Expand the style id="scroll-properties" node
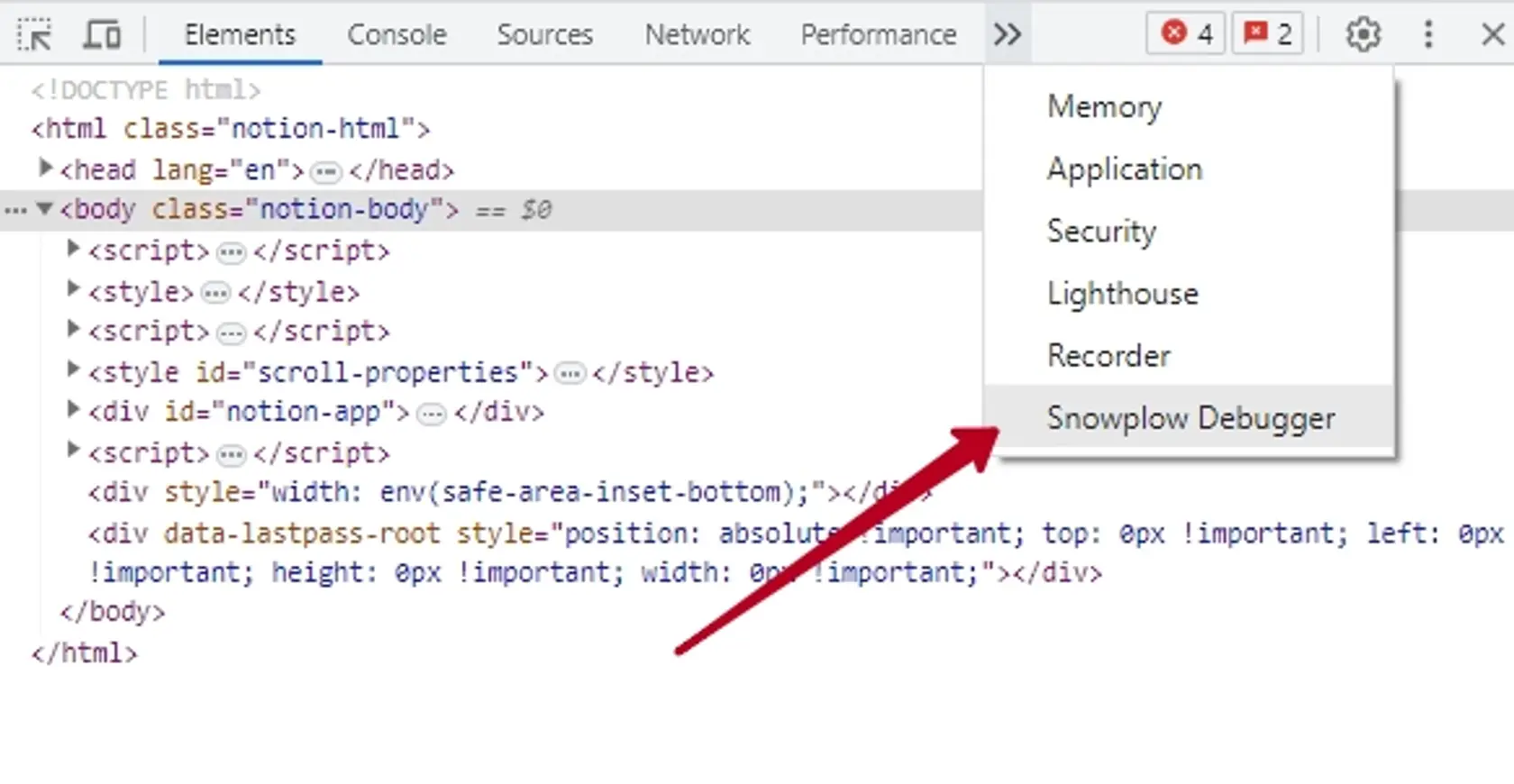 click(74, 369)
